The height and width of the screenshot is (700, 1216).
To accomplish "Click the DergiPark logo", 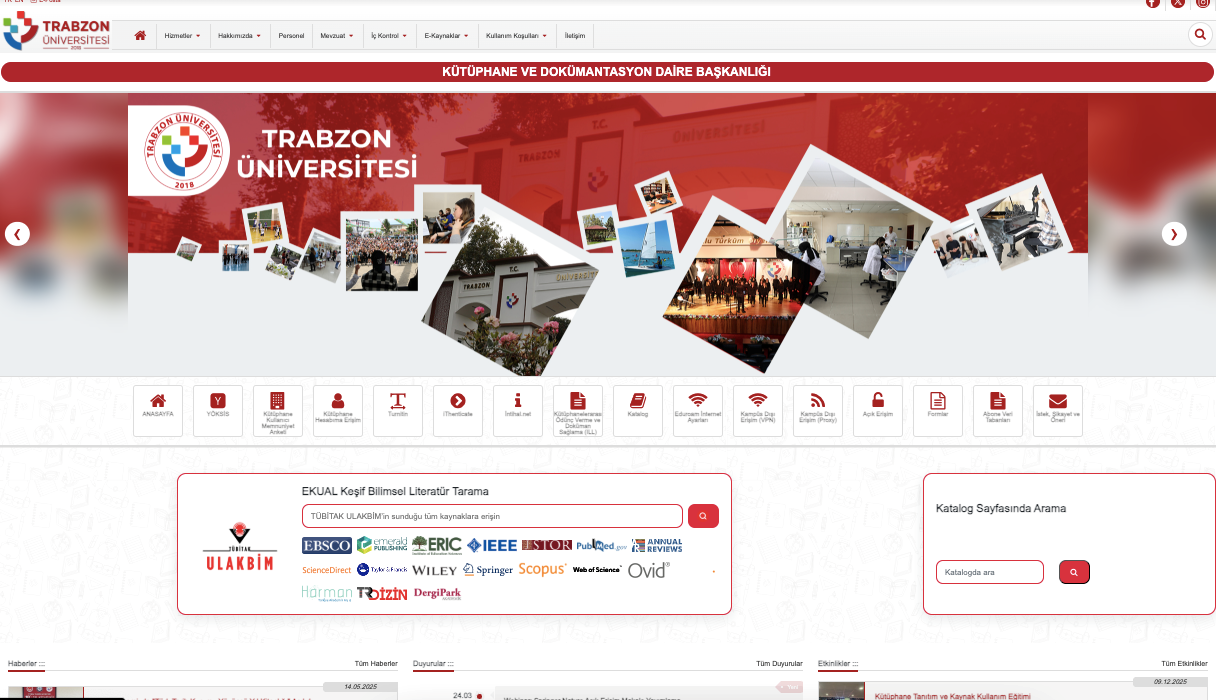I will (437, 593).
